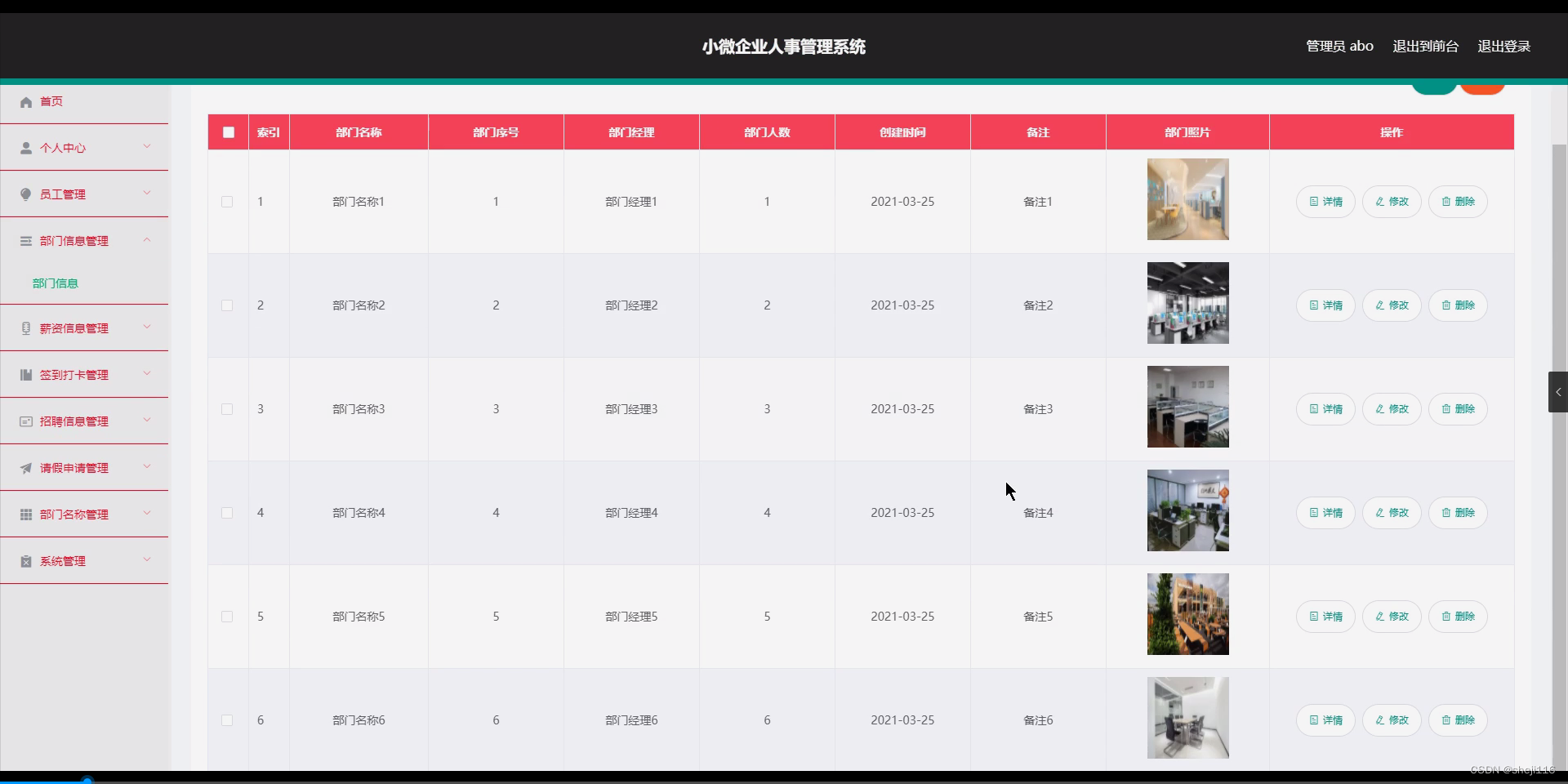The image size is (1568, 784).
Task: Click 删除 button on row 5
Action: tap(1458, 617)
